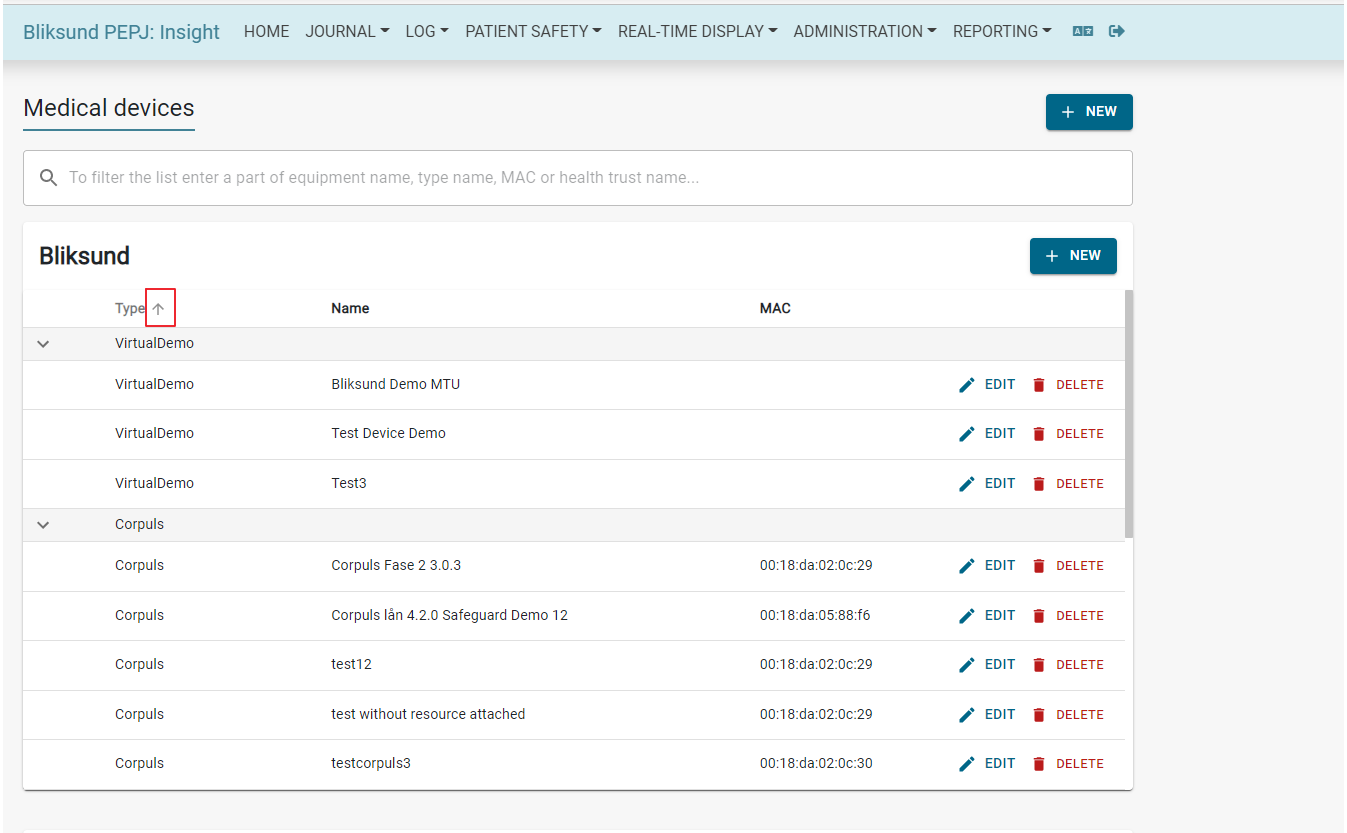Click pencil icon for Test3 row

tap(967, 484)
